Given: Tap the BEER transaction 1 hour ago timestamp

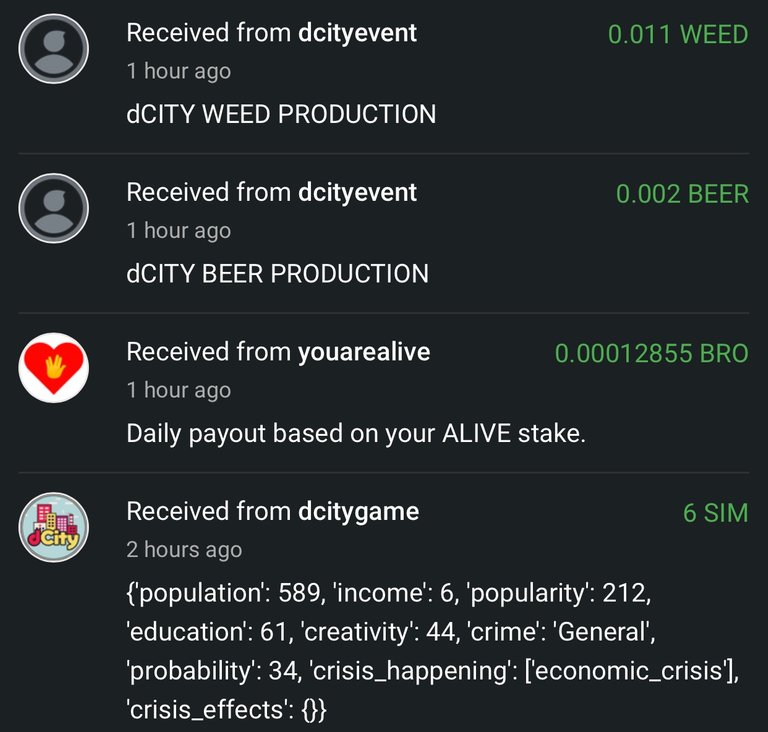Looking at the screenshot, I should pyautogui.click(x=179, y=231).
